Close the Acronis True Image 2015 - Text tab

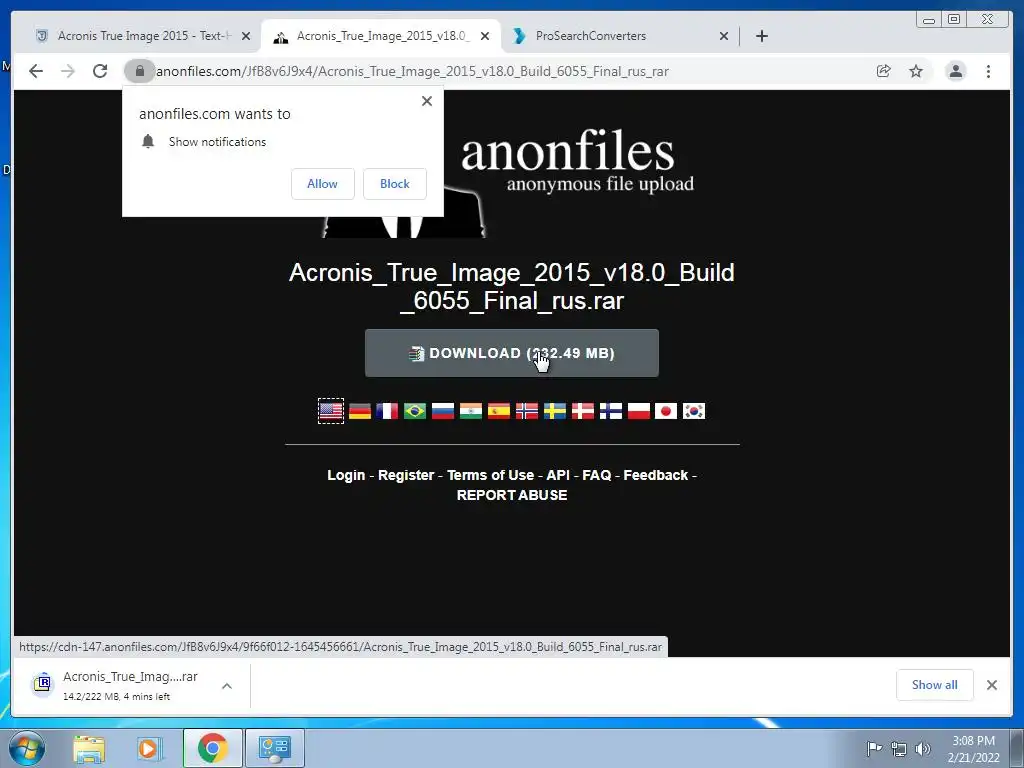[x=246, y=36]
